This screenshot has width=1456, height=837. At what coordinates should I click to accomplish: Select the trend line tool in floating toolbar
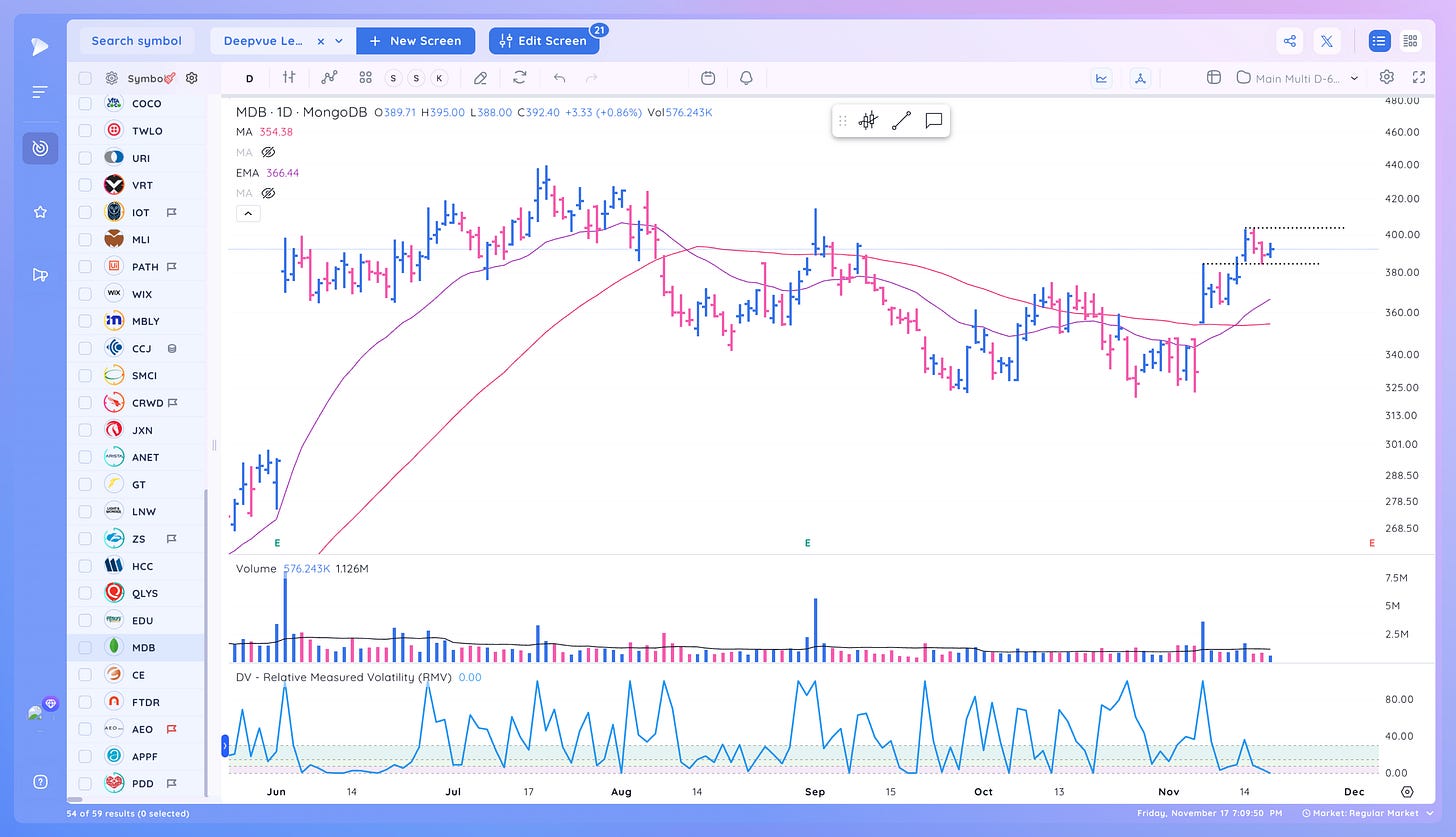901,121
